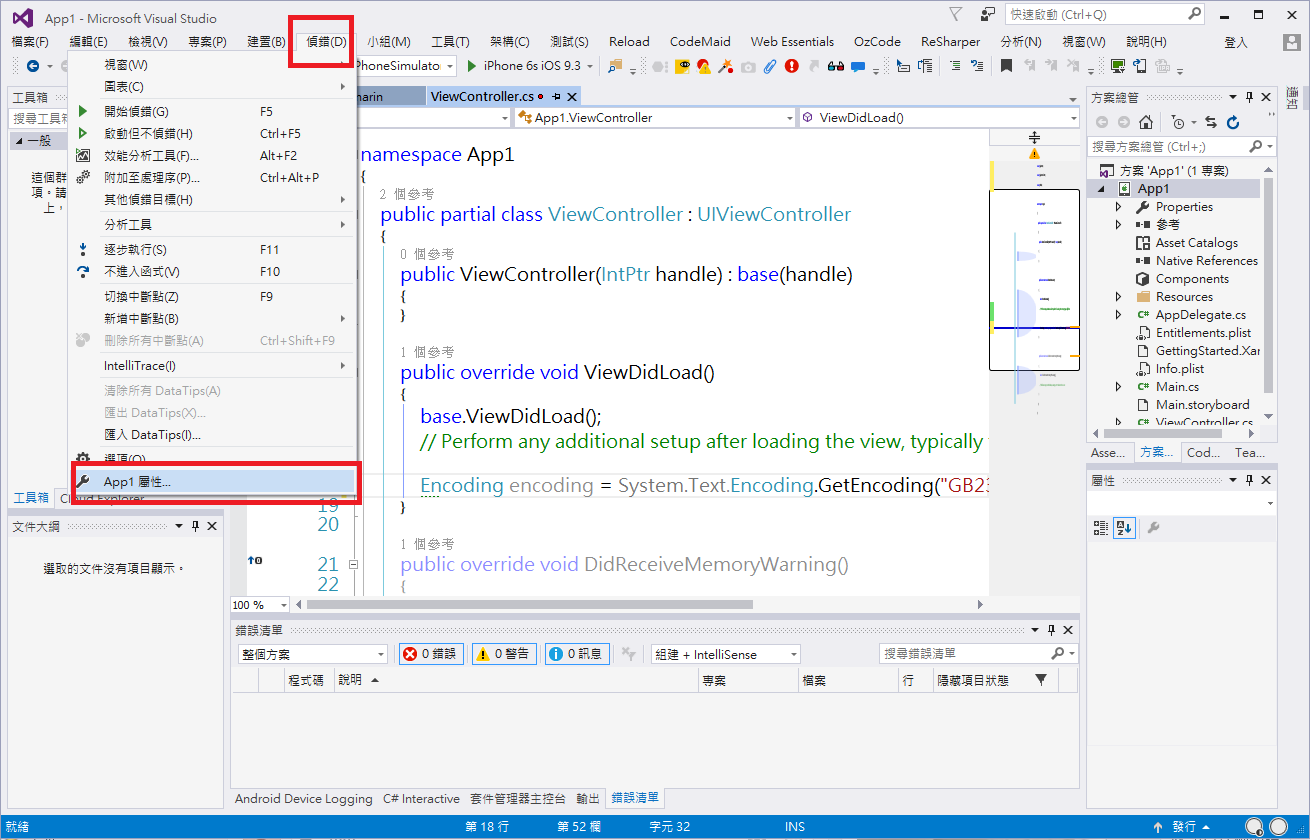The width and height of the screenshot is (1310, 840).
Task: Click property pages wrench icon in 屬性 panel
Action: [1152, 527]
